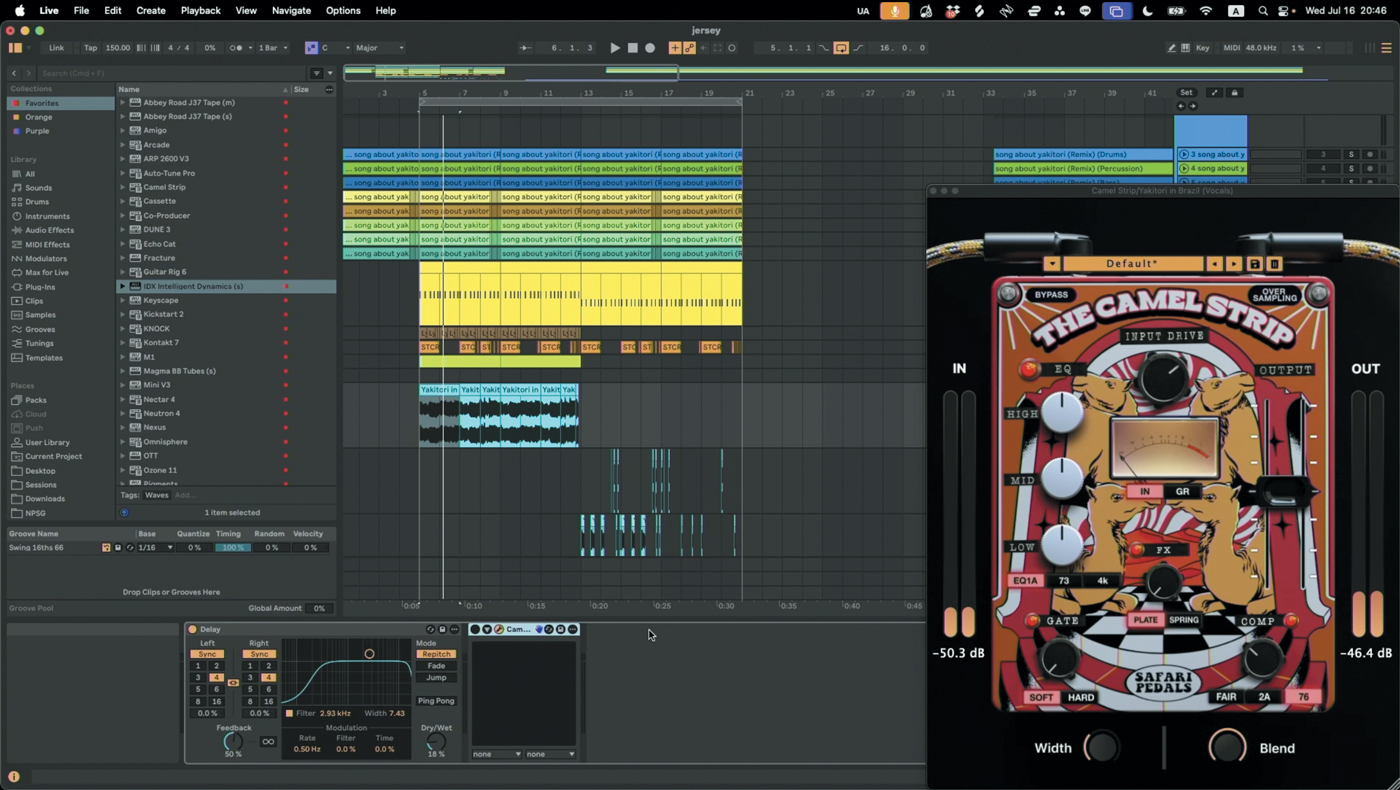Click the Camel Strip OUTPUT fader handle
This screenshot has width=1400, height=790.
coord(1283,491)
